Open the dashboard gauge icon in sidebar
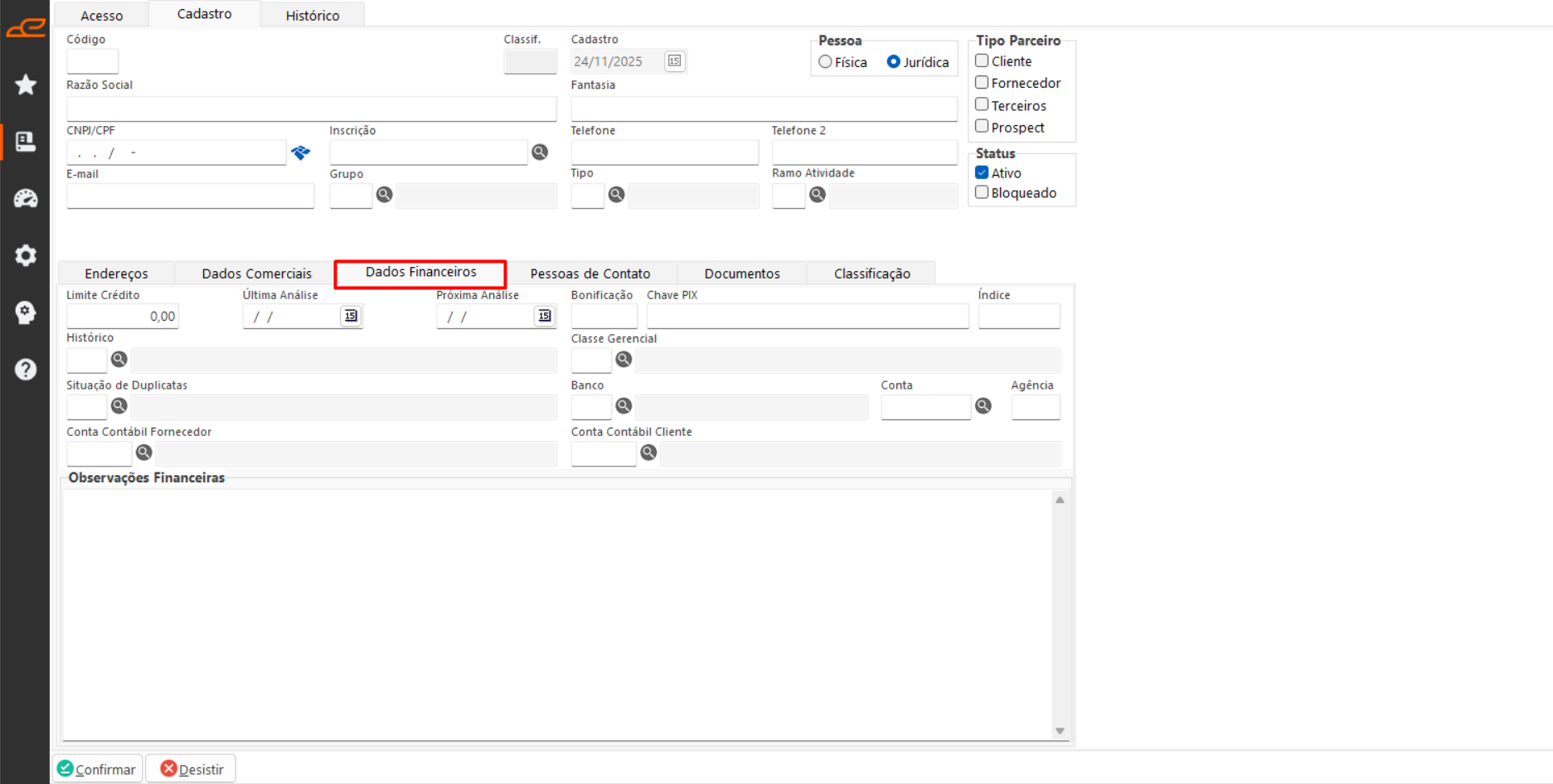 (26, 199)
